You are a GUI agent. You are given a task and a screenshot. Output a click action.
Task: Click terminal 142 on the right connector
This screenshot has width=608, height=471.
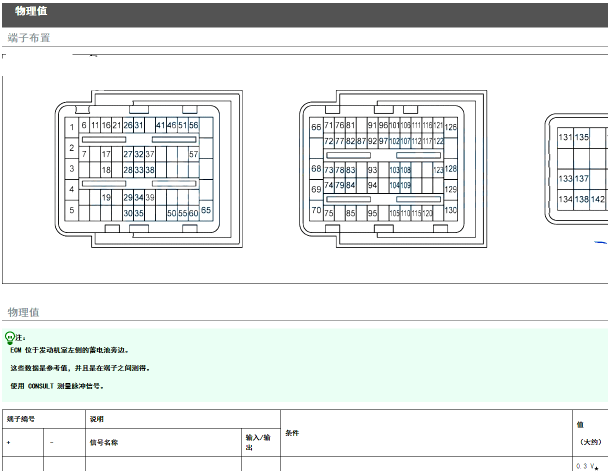(x=597, y=199)
